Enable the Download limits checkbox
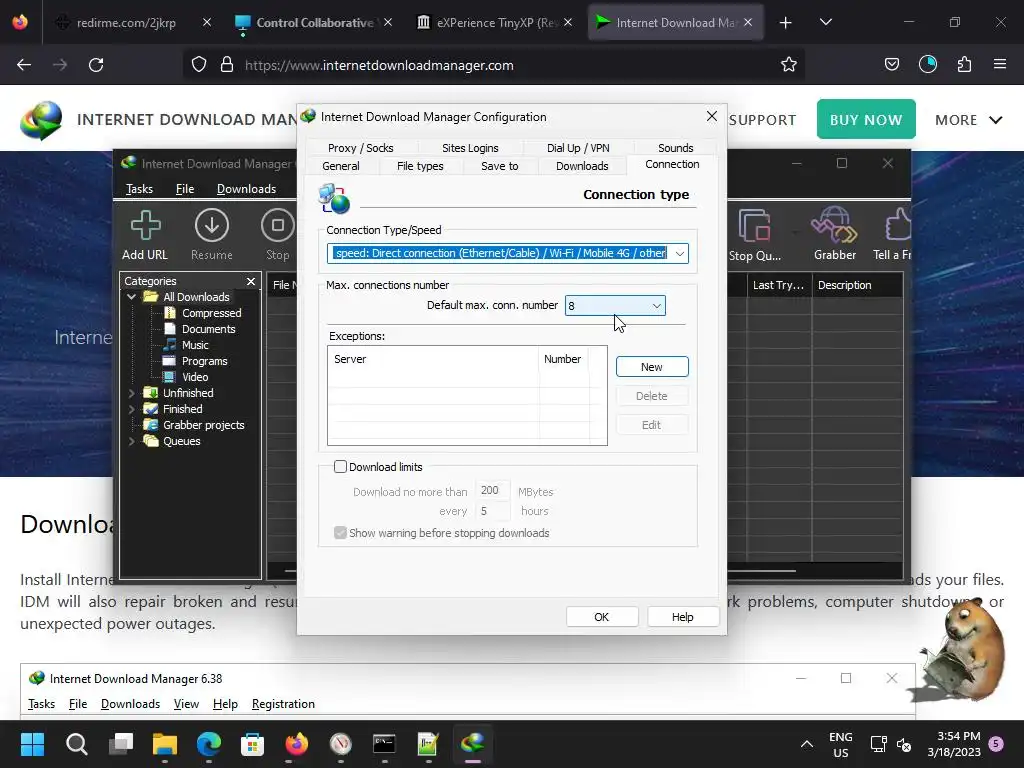Image resolution: width=1024 pixels, height=768 pixels. pyautogui.click(x=340, y=466)
